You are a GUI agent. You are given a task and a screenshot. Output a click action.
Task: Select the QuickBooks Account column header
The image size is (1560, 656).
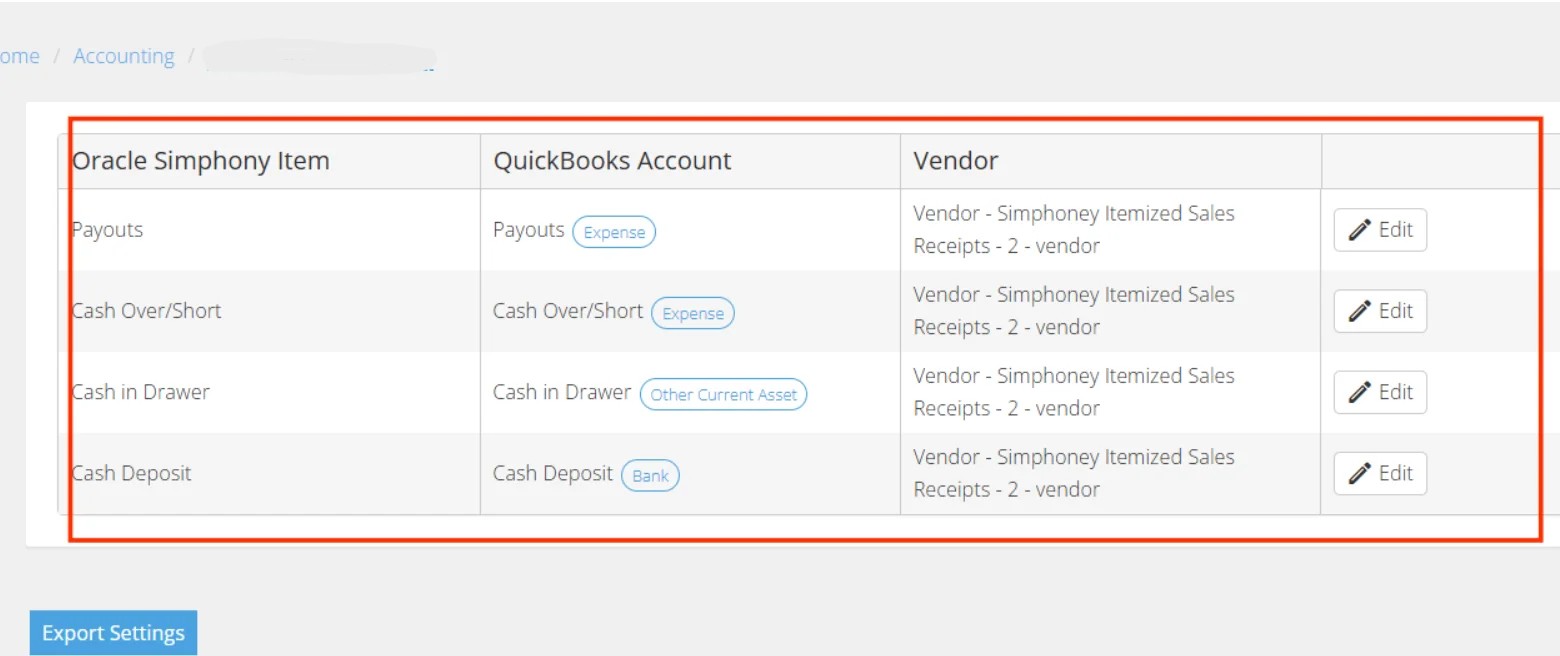pos(612,160)
